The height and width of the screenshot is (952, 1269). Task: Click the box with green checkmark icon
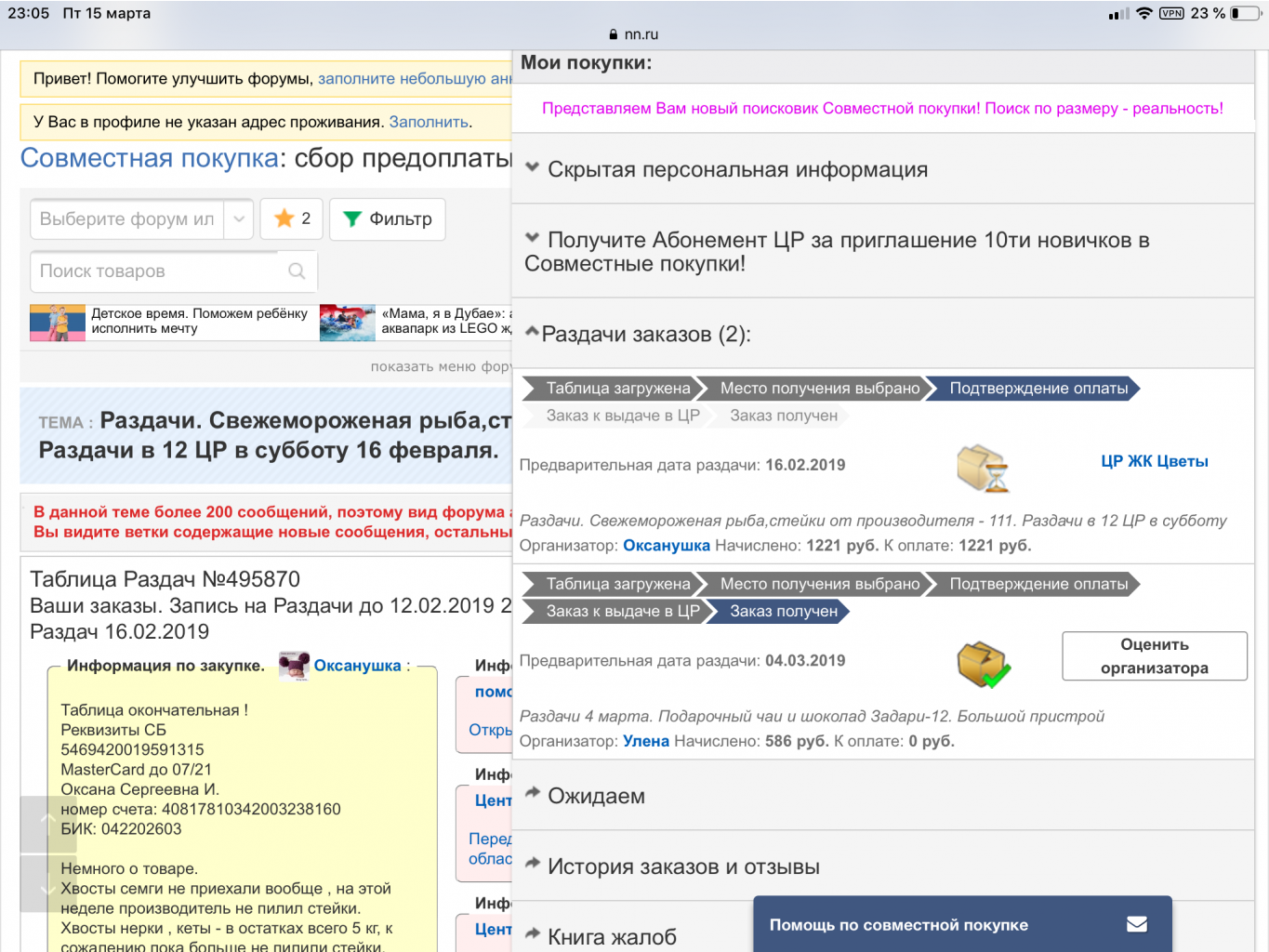pyautogui.click(x=984, y=664)
